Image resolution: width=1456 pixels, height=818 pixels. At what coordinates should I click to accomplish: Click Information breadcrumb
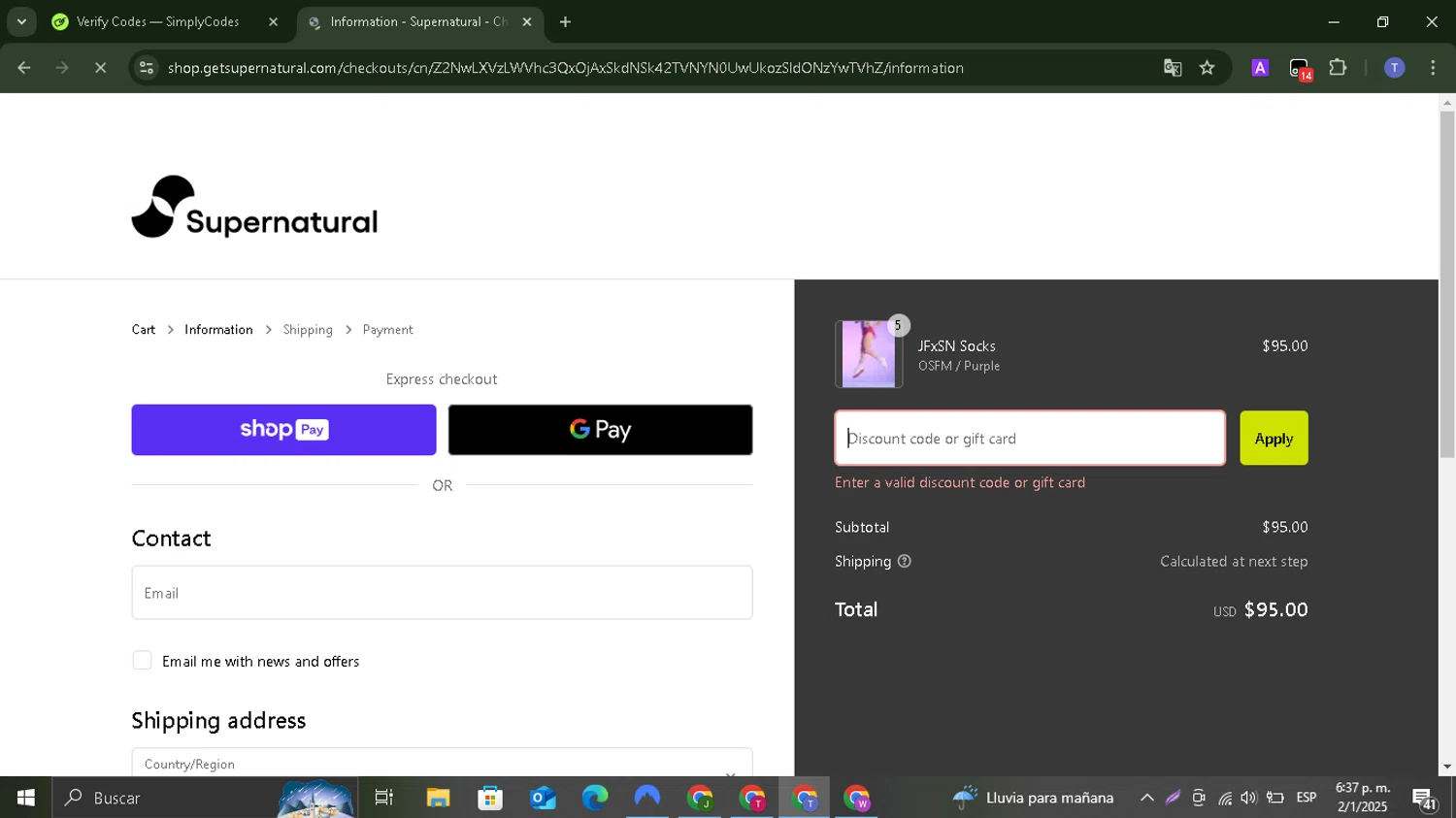[218, 330]
